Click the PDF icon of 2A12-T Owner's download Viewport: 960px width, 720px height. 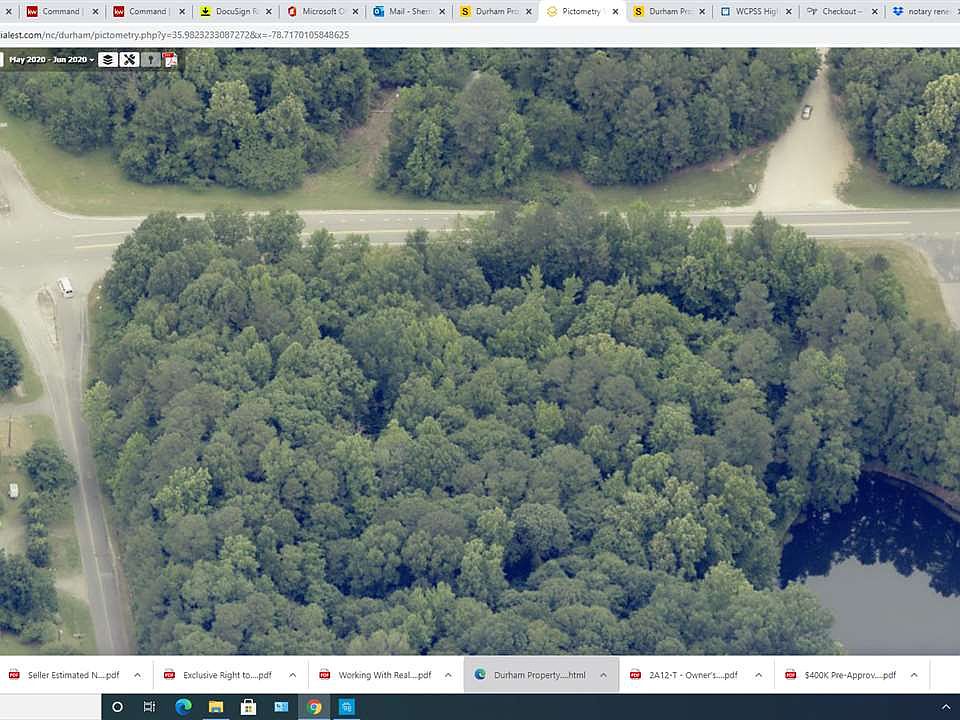click(x=636, y=675)
